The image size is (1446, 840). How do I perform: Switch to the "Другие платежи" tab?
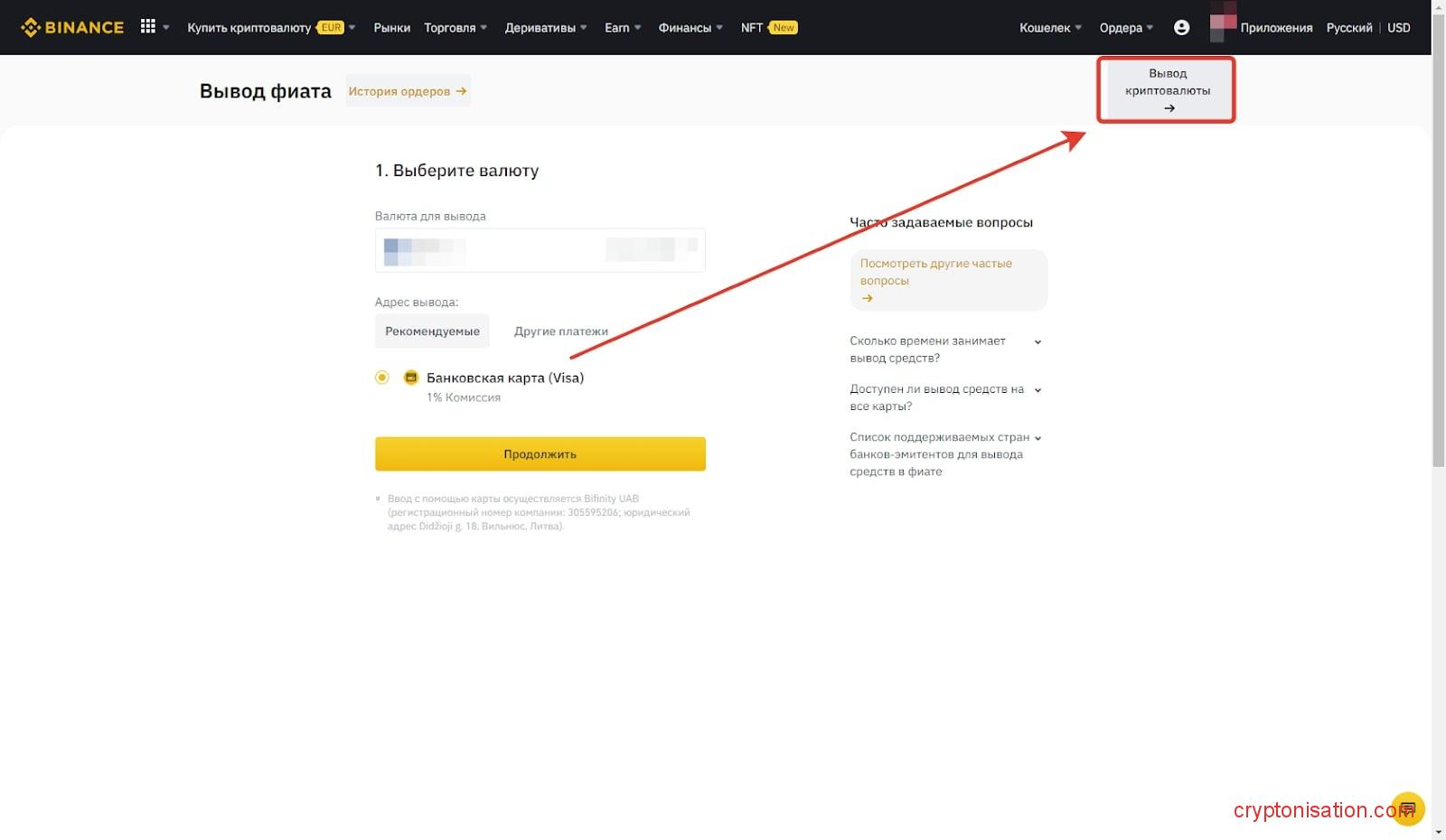point(560,331)
